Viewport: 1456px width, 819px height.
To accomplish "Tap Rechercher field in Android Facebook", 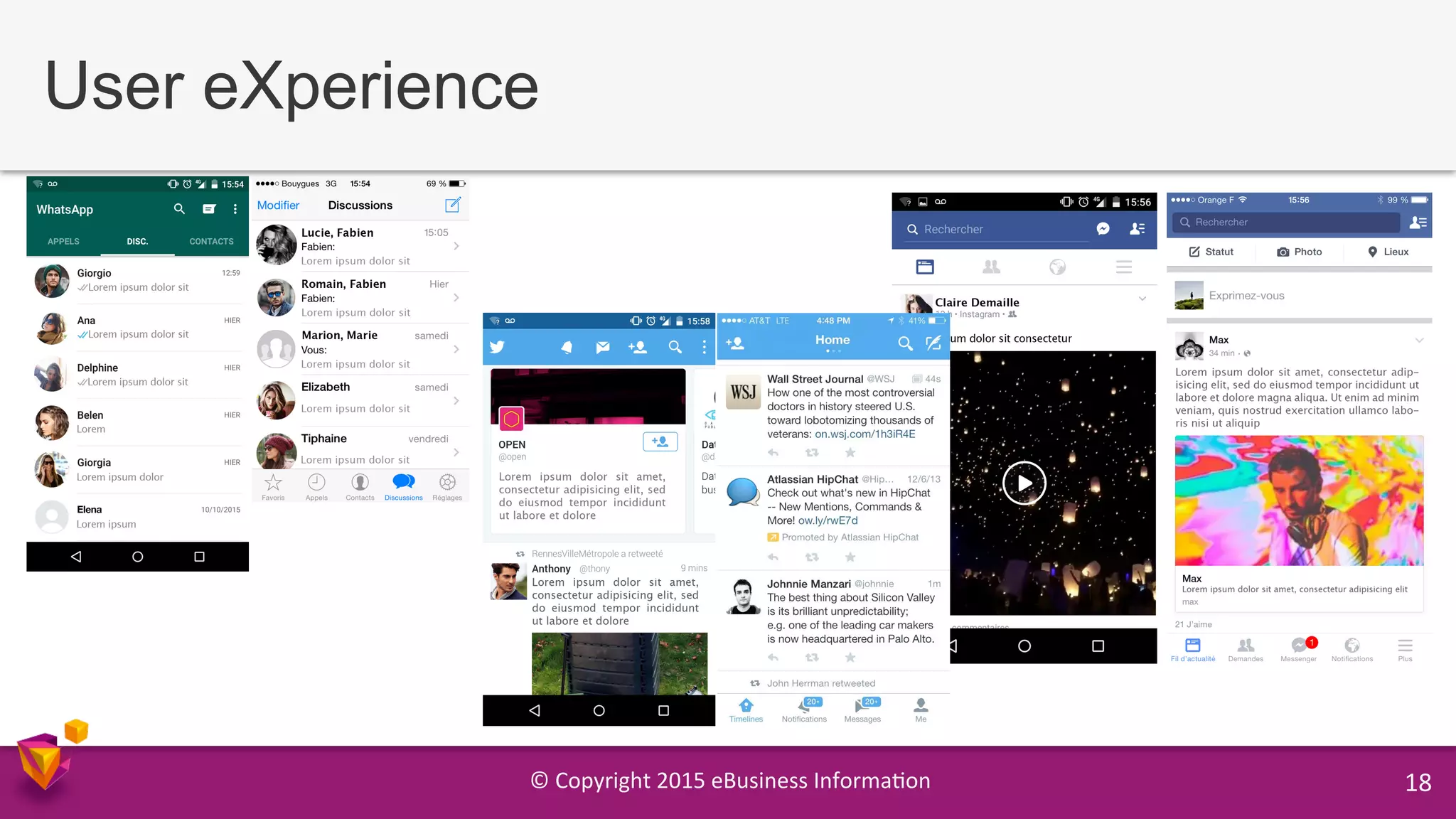I will tap(997, 230).
